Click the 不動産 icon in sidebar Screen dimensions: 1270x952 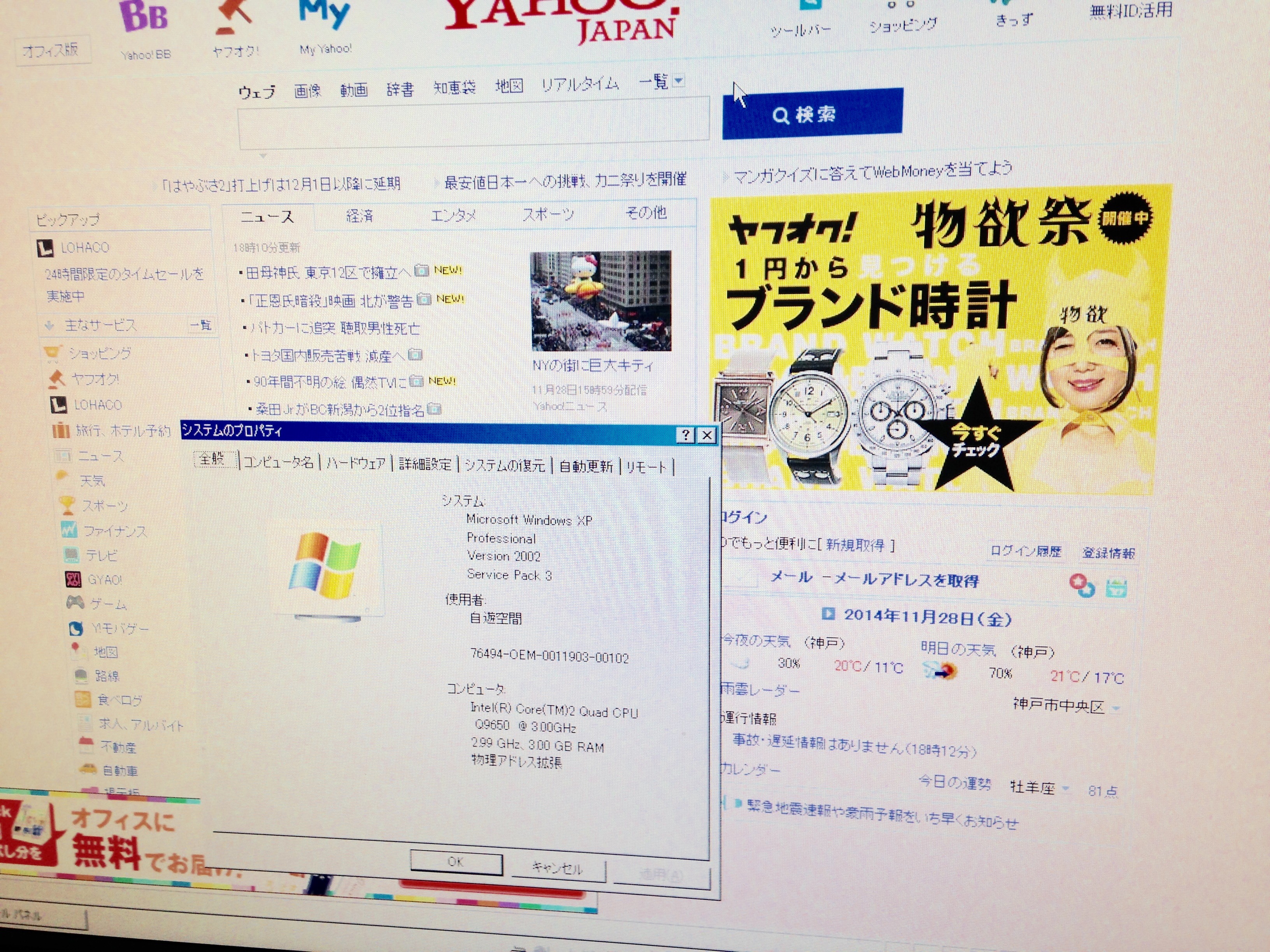click(x=86, y=745)
